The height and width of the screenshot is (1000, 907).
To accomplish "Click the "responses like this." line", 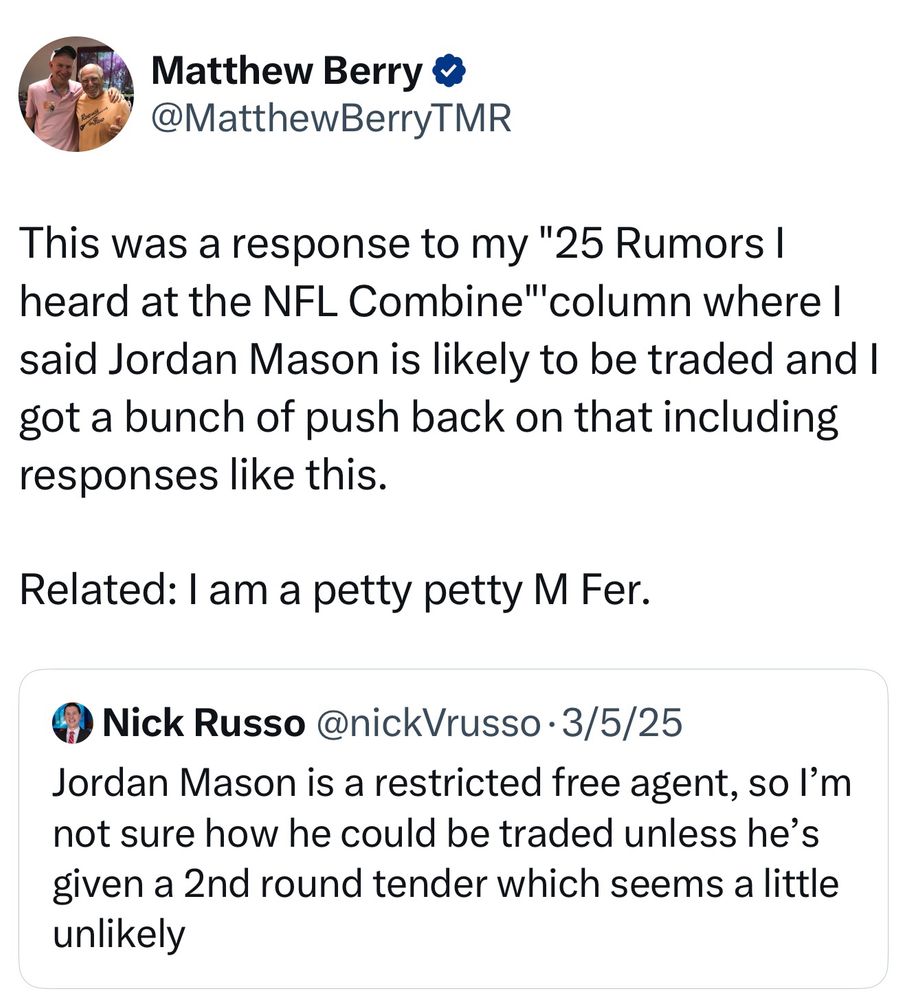I will [x=203, y=475].
